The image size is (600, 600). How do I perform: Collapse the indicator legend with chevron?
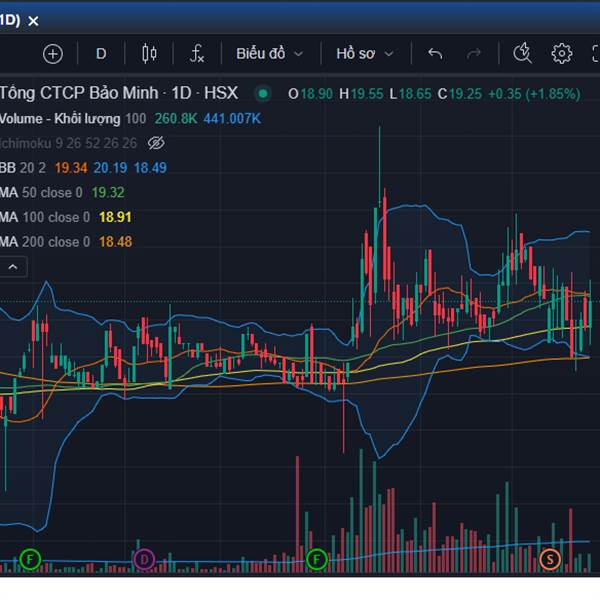tap(14, 267)
